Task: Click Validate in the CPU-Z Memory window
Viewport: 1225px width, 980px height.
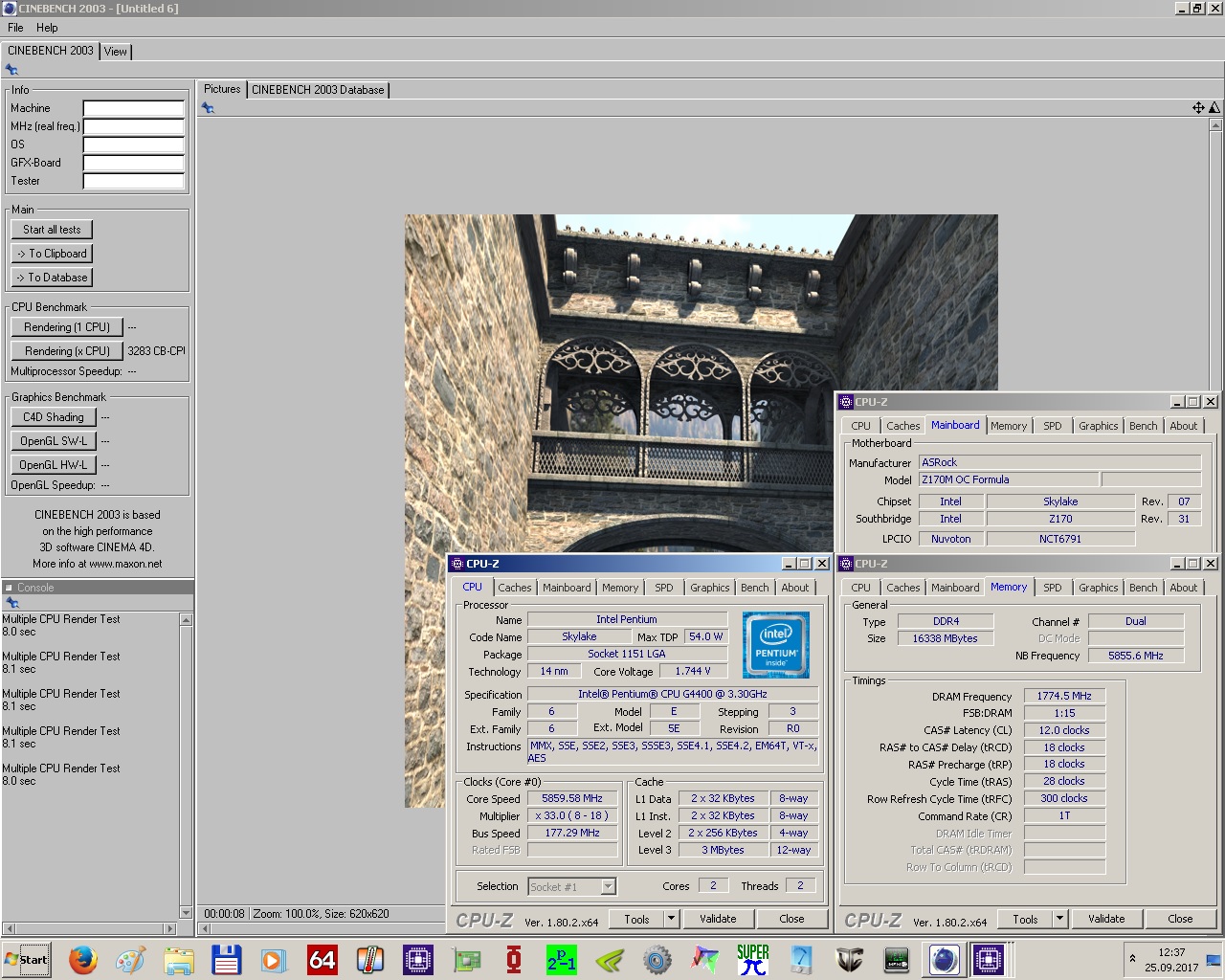Action: tap(1106, 919)
